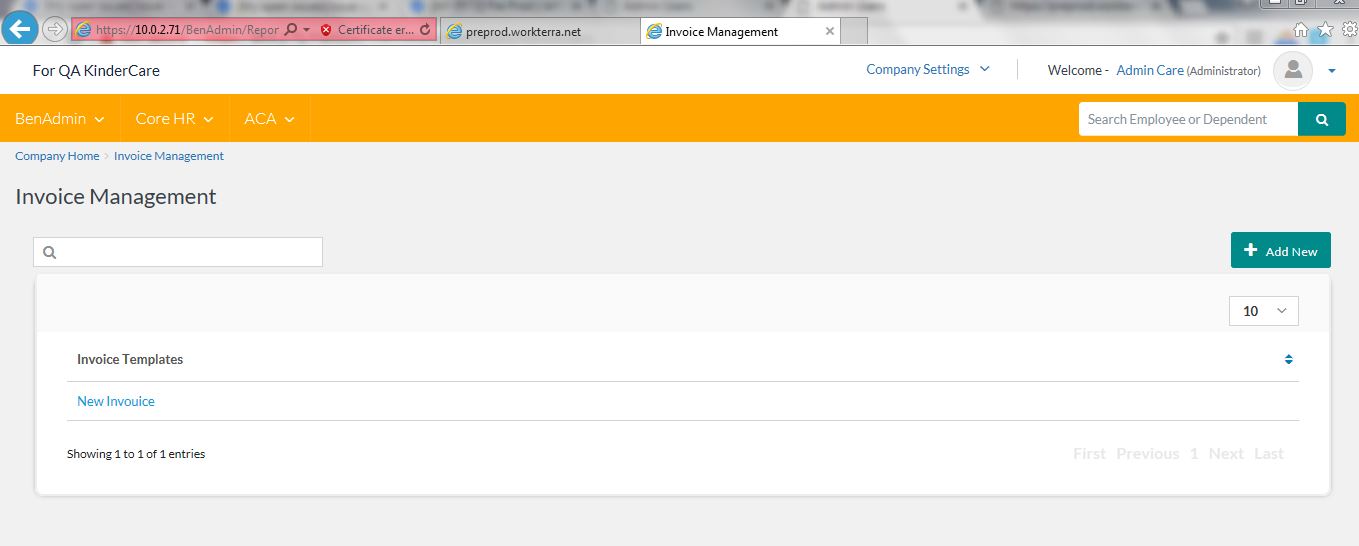Open the browser settings gear icon
Viewport: 1359px width, 546px height.
pos(1349,29)
